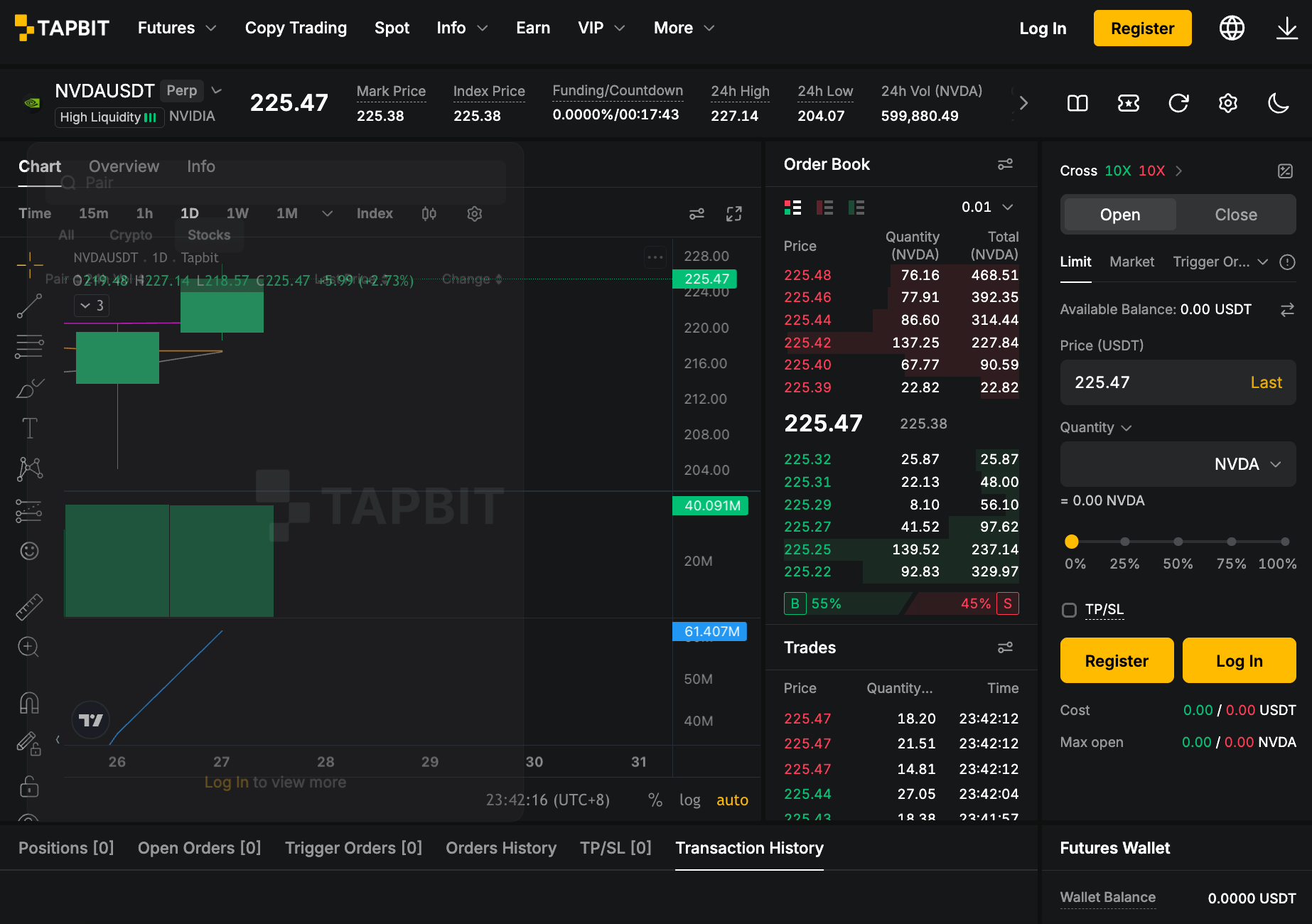Open chart indicators candlestick icon
Screen dimensions: 1312x924
click(x=429, y=213)
